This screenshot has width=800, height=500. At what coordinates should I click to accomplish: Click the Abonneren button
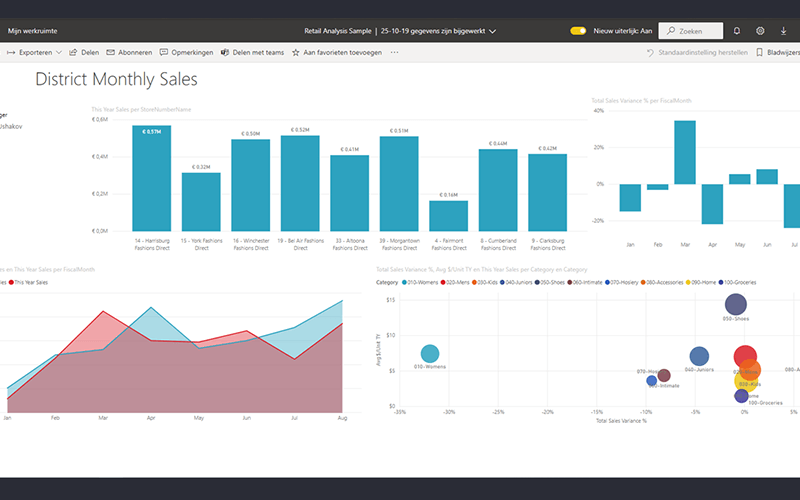point(129,52)
